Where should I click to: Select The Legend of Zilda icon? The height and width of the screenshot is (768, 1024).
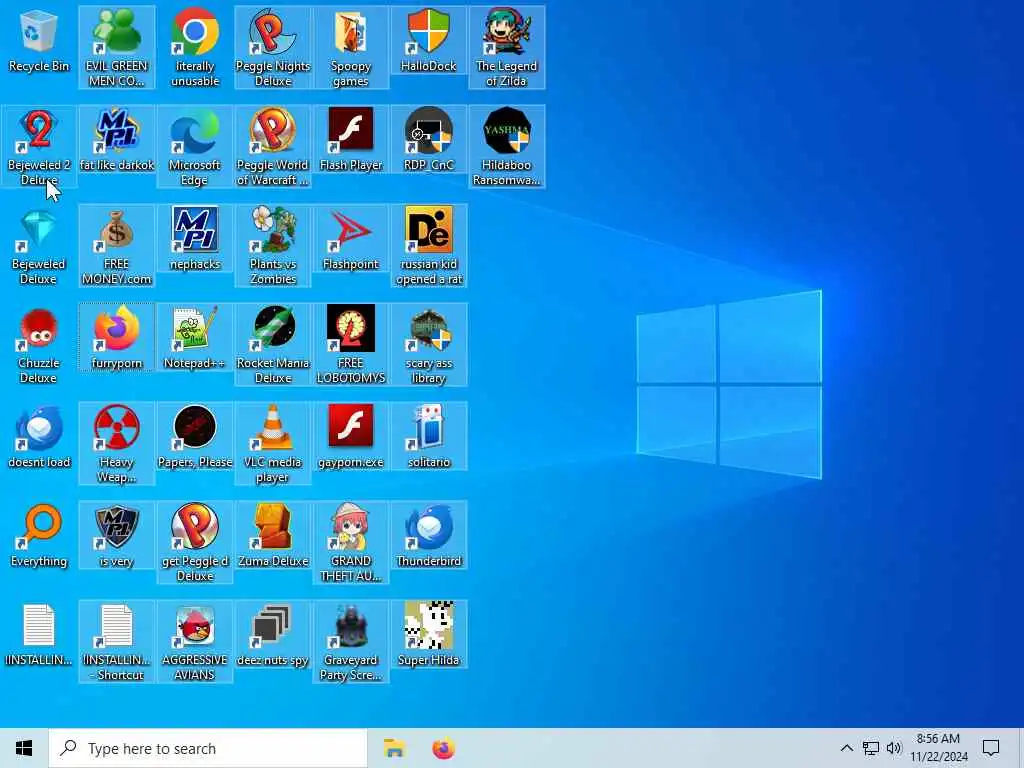pos(507,47)
